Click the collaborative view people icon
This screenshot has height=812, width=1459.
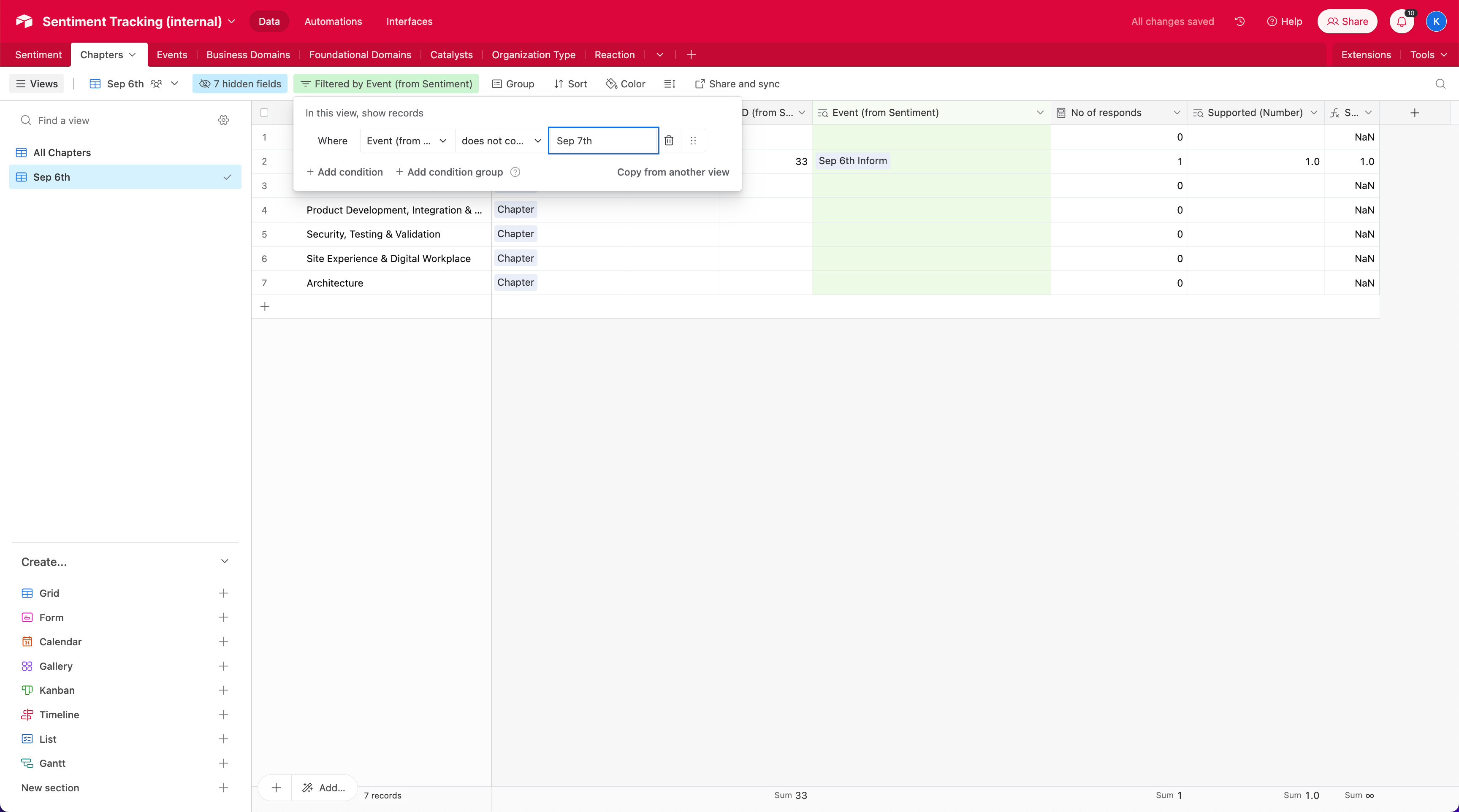point(157,84)
